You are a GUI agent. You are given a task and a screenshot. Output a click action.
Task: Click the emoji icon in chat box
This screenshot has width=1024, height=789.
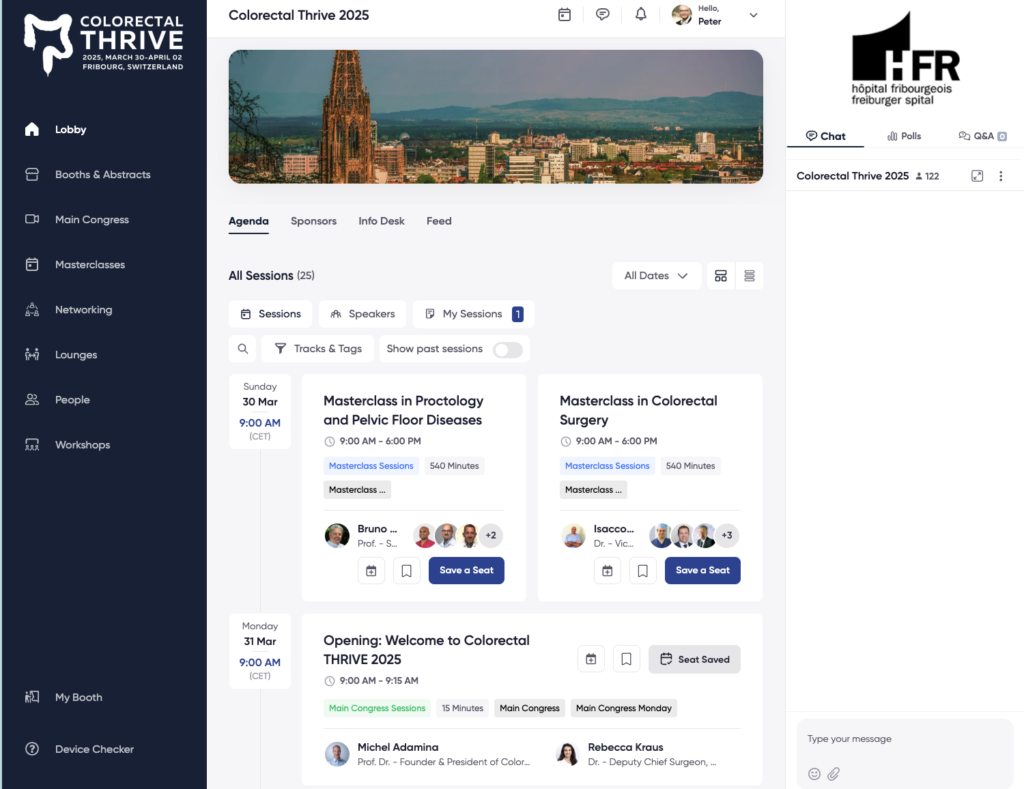coord(814,773)
